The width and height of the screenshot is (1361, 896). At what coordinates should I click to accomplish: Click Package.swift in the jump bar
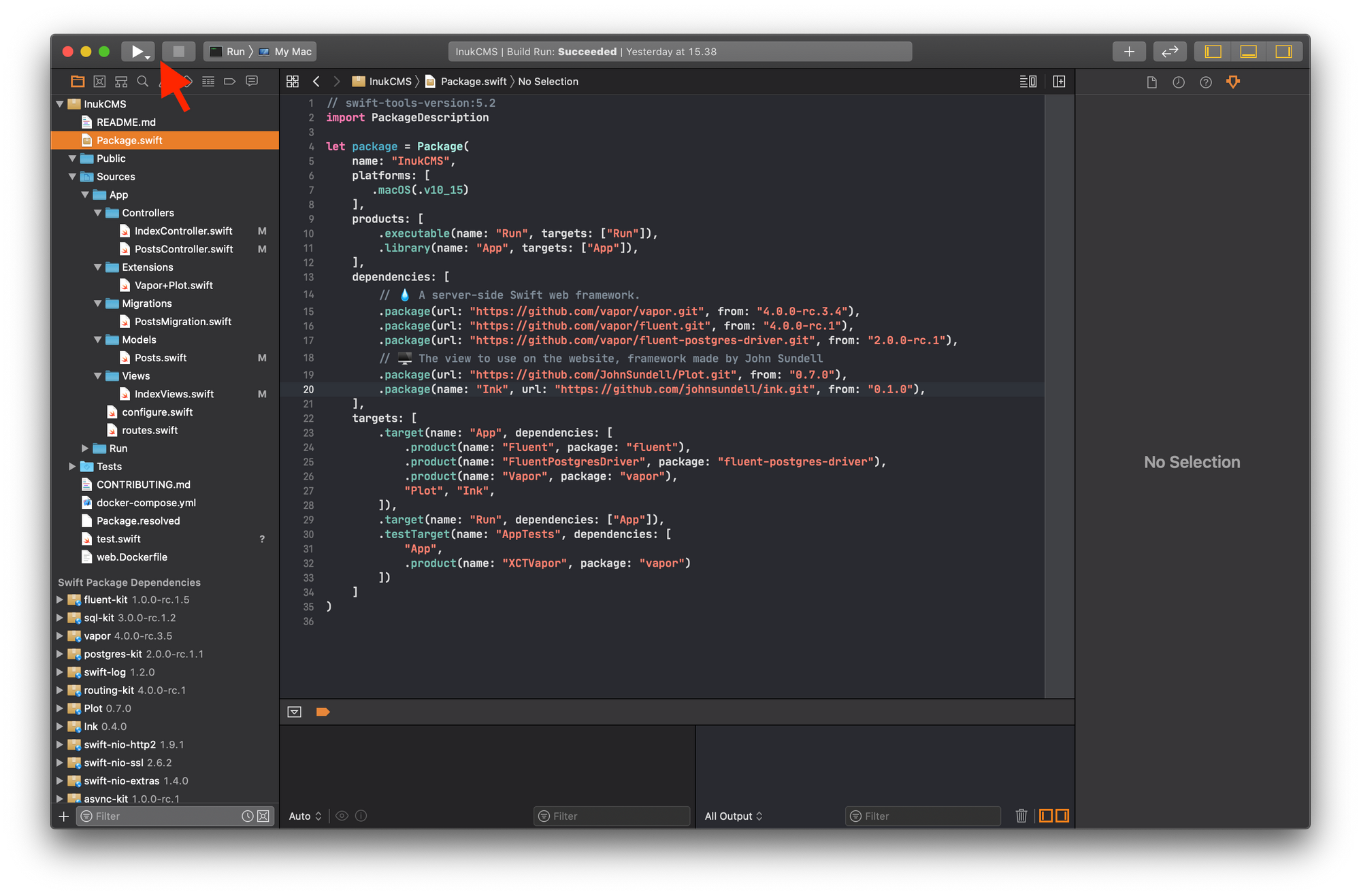click(x=466, y=82)
